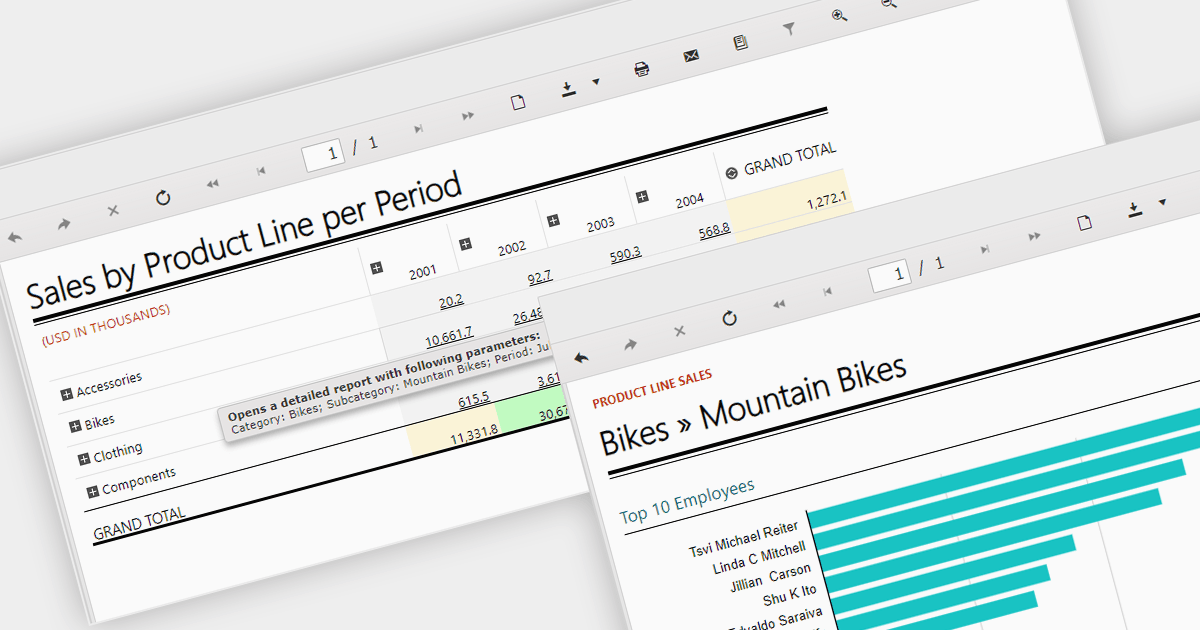
Task: Navigate back in the Mountain Bikes report toolbar
Action: (x=581, y=357)
